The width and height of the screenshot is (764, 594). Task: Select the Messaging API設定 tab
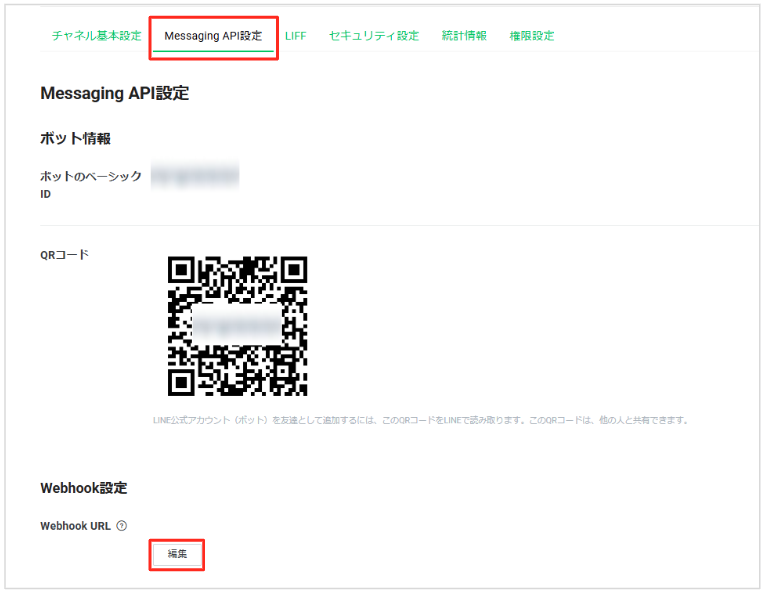point(213,36)
